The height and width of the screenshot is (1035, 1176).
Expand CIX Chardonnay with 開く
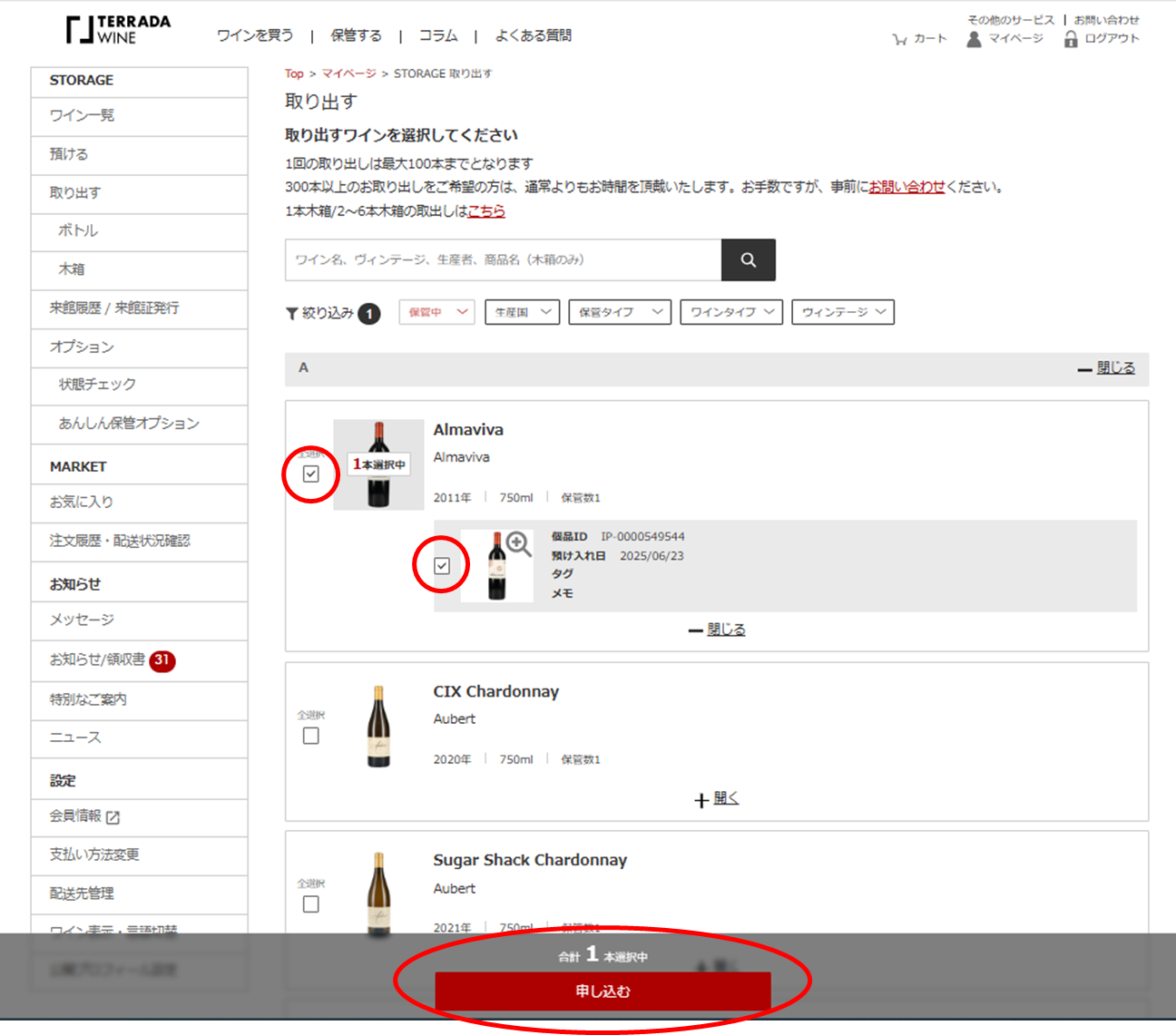717,799
